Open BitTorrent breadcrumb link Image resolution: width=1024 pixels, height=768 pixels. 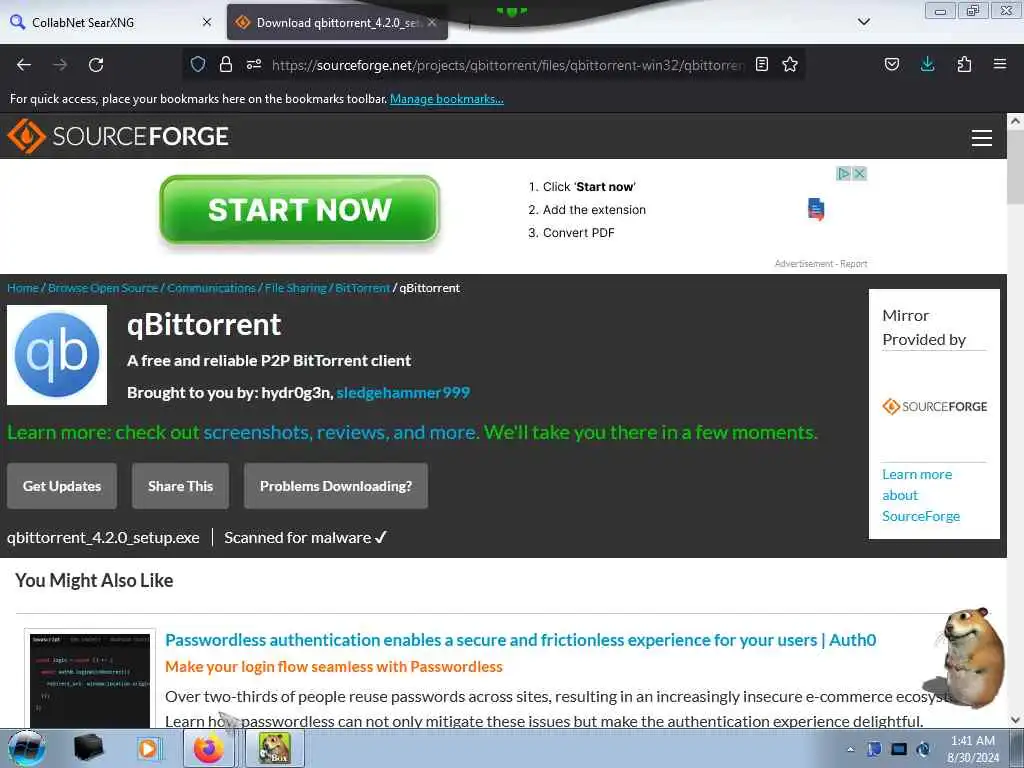362,288
